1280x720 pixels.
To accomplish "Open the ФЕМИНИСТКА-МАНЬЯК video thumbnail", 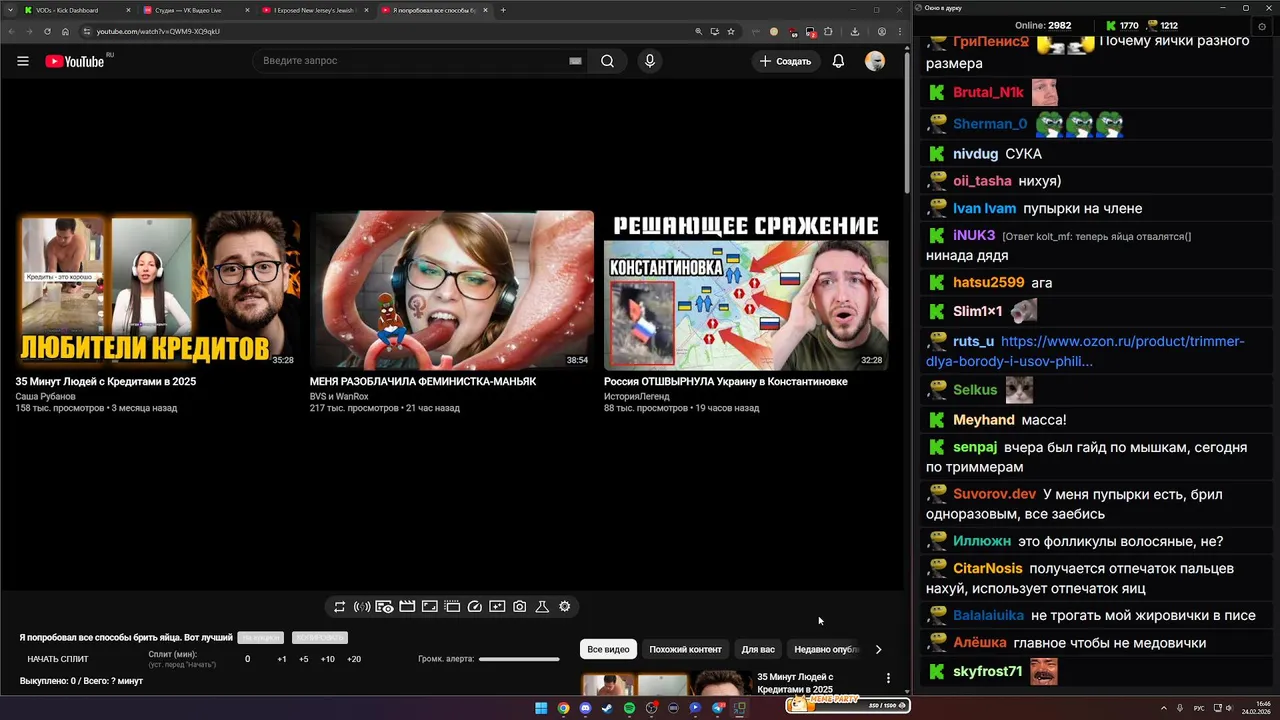I will pyautogui.click(x=452, y=289).
